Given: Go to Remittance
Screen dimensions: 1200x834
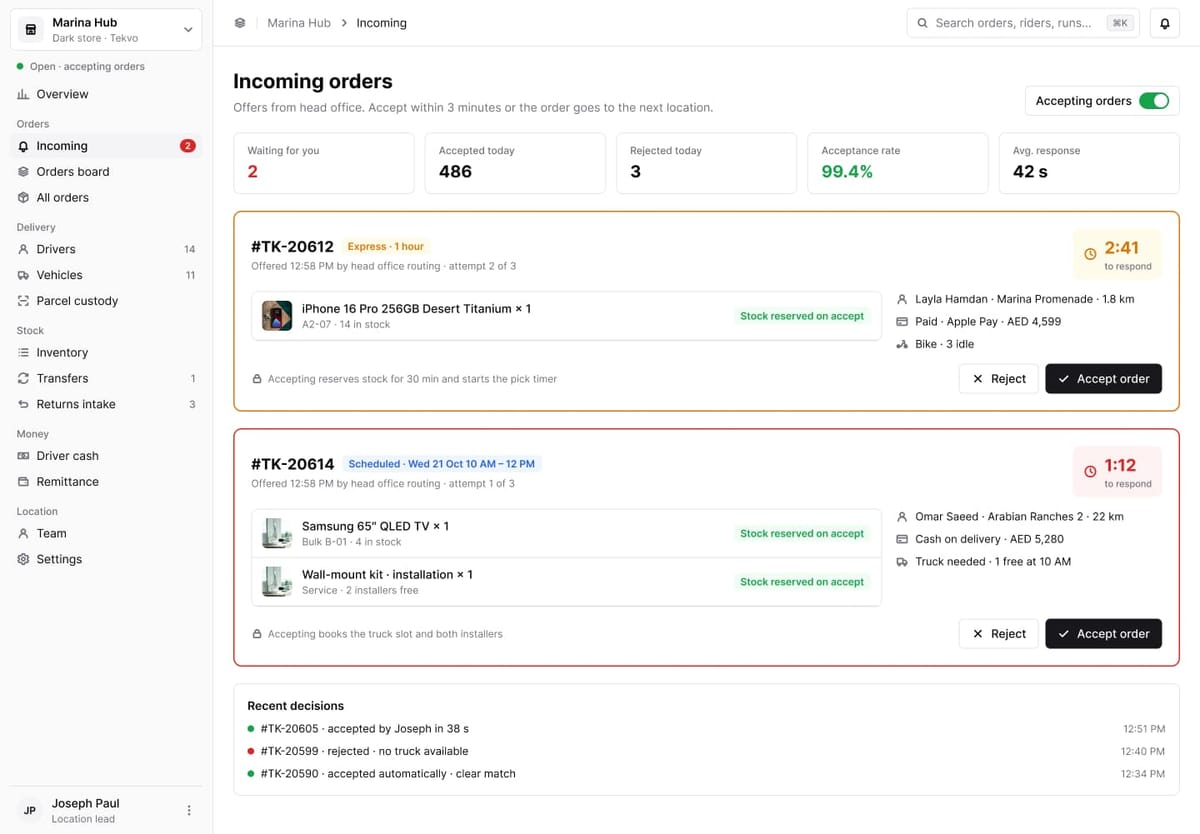Looking at the screenshot, I should (x=106, y=482).
